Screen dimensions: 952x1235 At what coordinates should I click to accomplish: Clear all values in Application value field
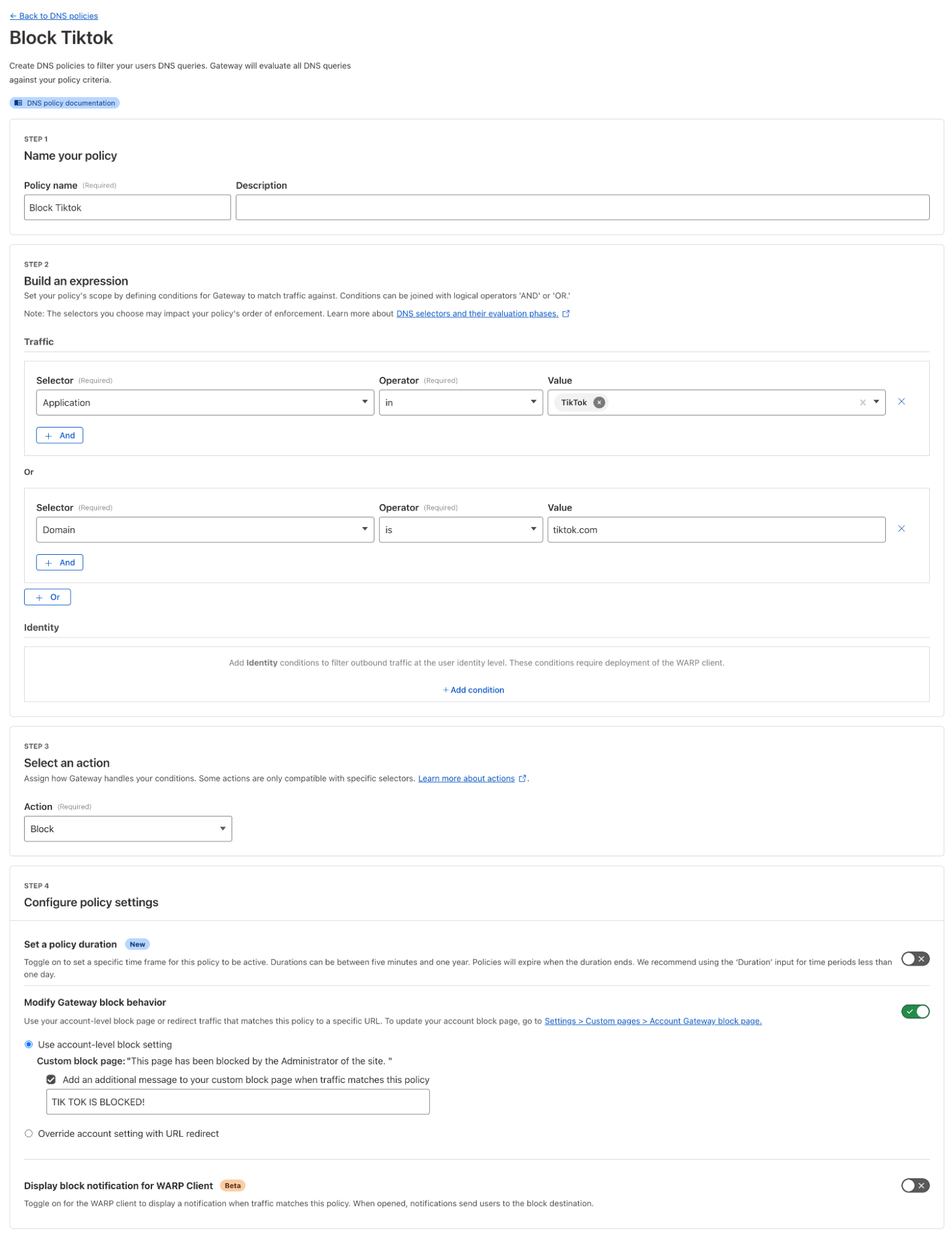[862, 402]
